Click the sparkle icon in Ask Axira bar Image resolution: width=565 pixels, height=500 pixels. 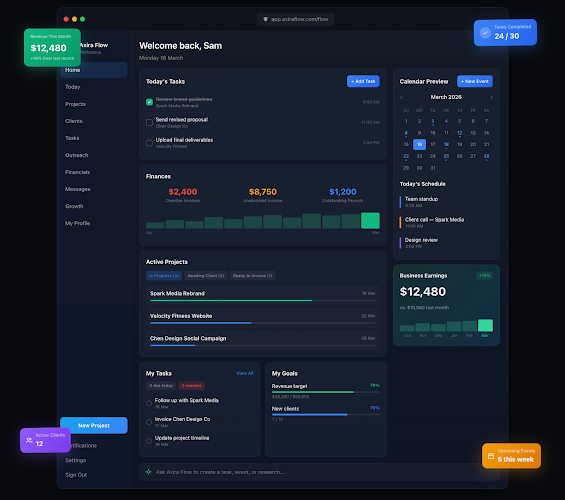[148, 472]
